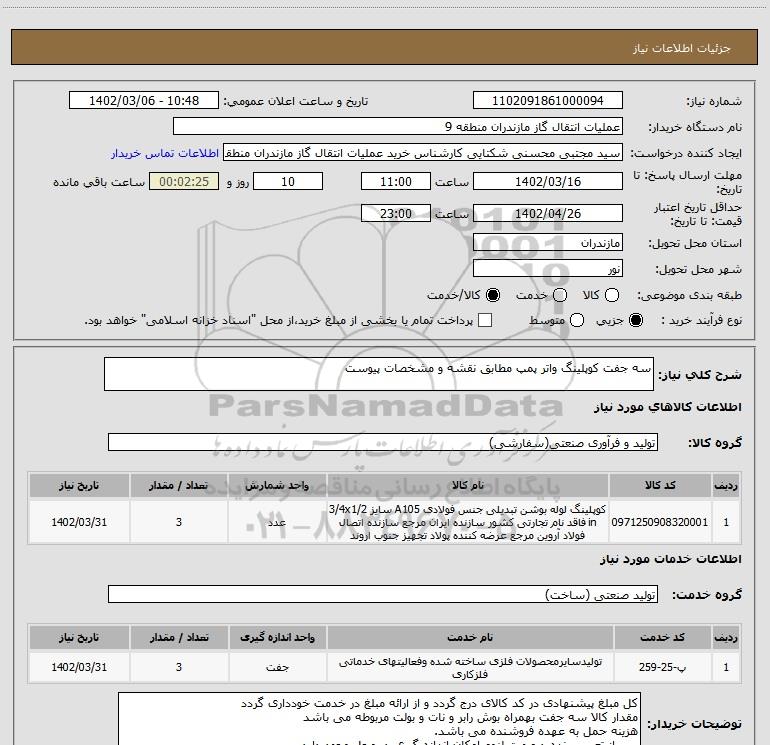The width and height of the screenshot is (770, 745).
Task: Click the نام کالا column header
Action: click(x=468, y=486)
